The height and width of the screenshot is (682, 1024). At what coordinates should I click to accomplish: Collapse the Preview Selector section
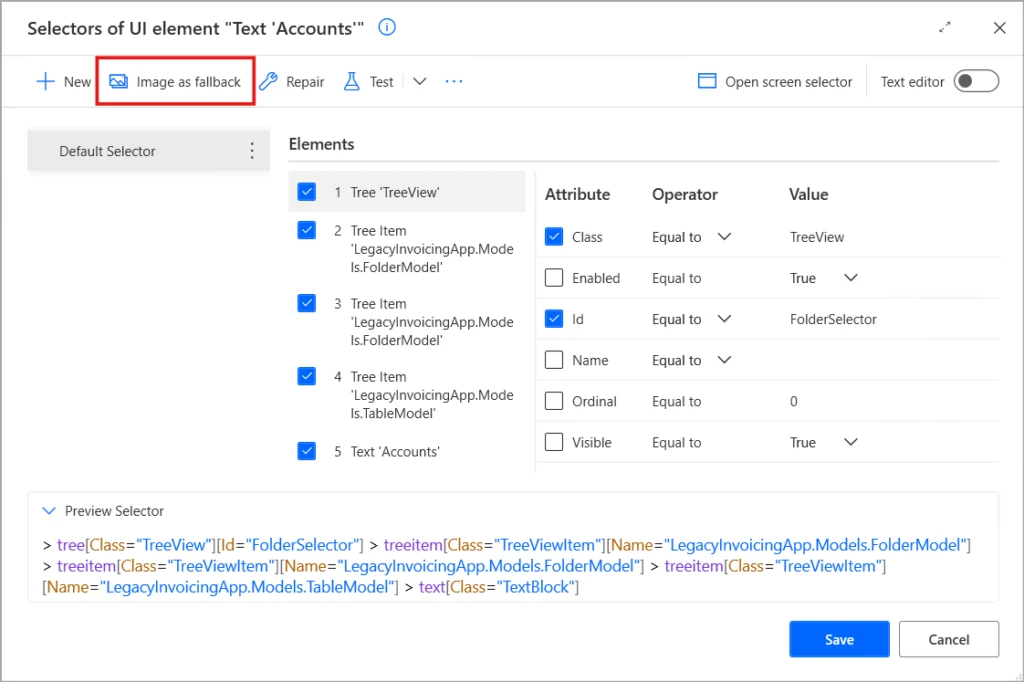(49, 510)
